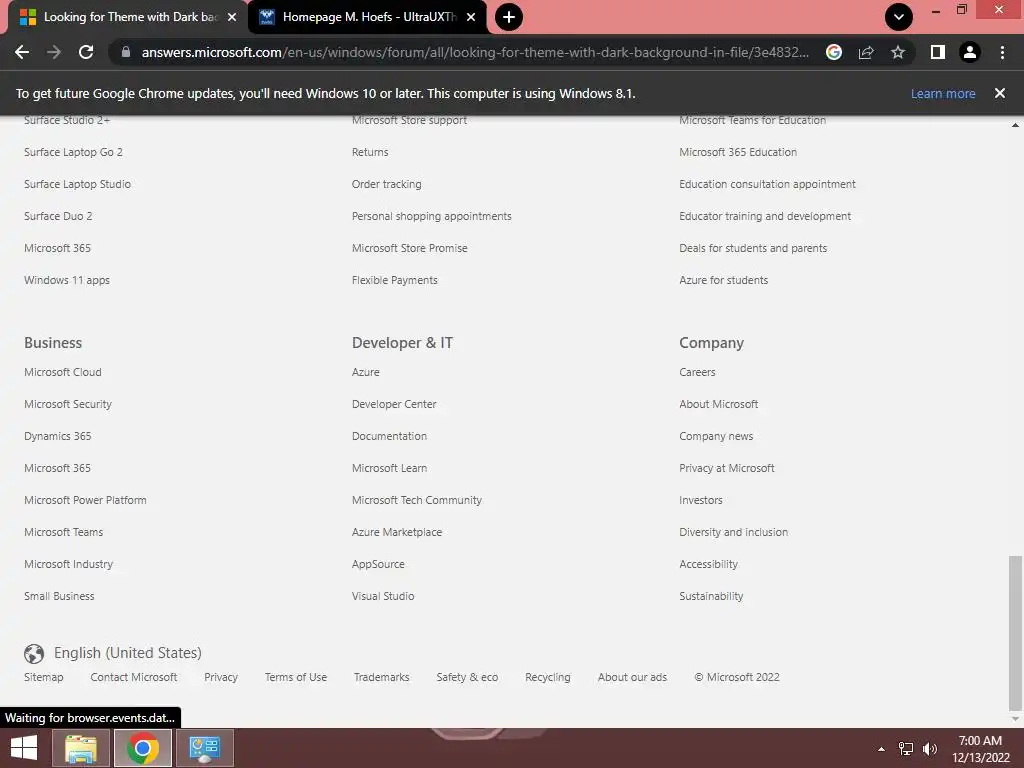Open the Microsoft Learn link
This screenshot has height=768, width=1024.
(x=389, y=468)
